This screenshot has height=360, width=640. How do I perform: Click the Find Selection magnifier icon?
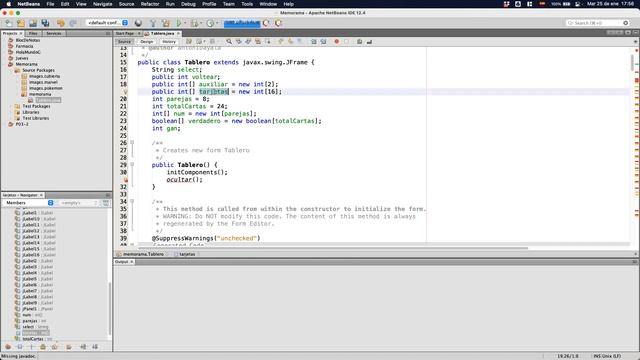point(229,42)
